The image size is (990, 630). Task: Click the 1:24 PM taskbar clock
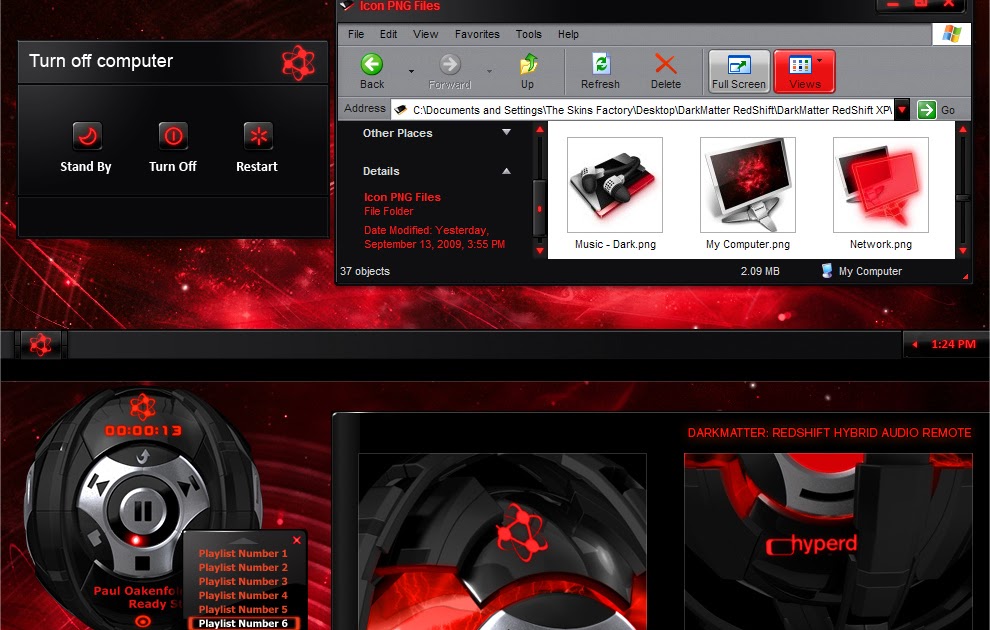pyautogui.click(x=953, y=344)
